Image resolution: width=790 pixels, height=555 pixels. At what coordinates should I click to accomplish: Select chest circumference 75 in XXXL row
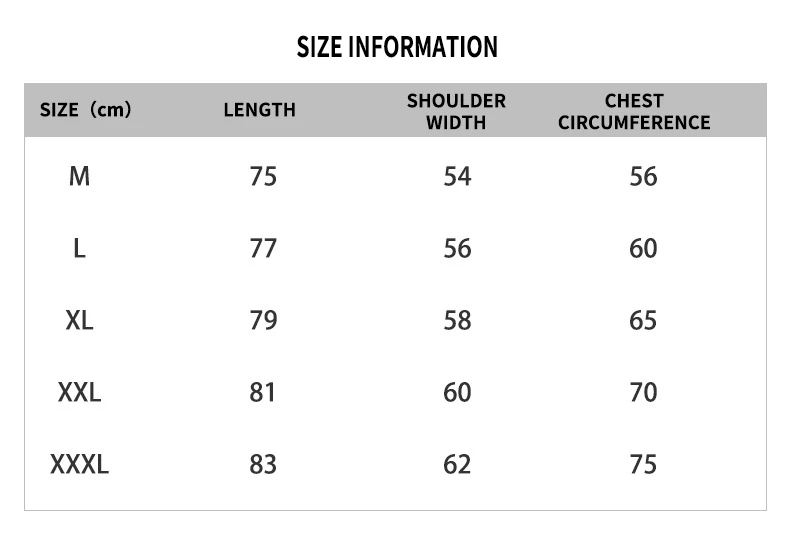pyautogui.click(x=643, y=465)
